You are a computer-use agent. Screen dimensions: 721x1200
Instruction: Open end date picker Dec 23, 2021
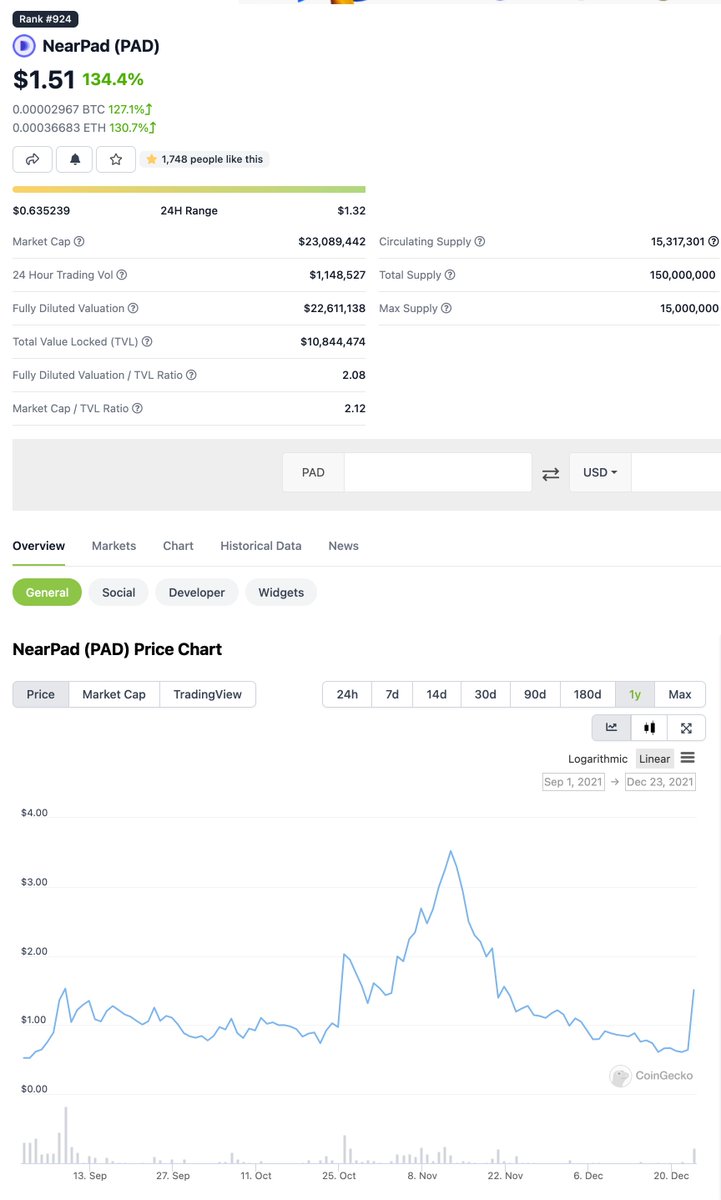point(660,782)
